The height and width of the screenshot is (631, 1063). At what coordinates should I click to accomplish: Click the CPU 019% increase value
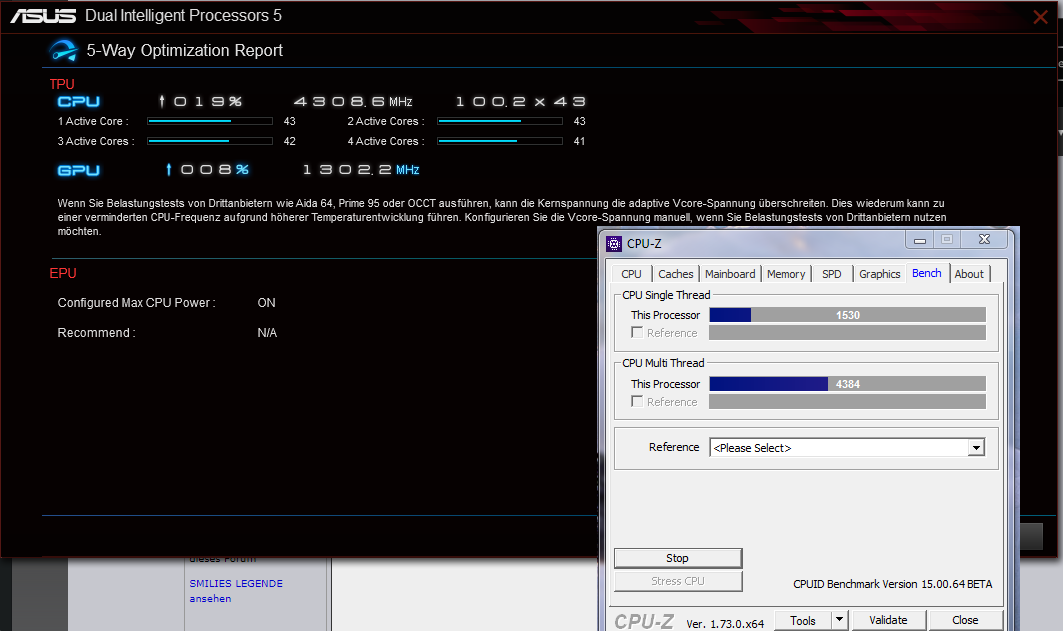[200, 102]
